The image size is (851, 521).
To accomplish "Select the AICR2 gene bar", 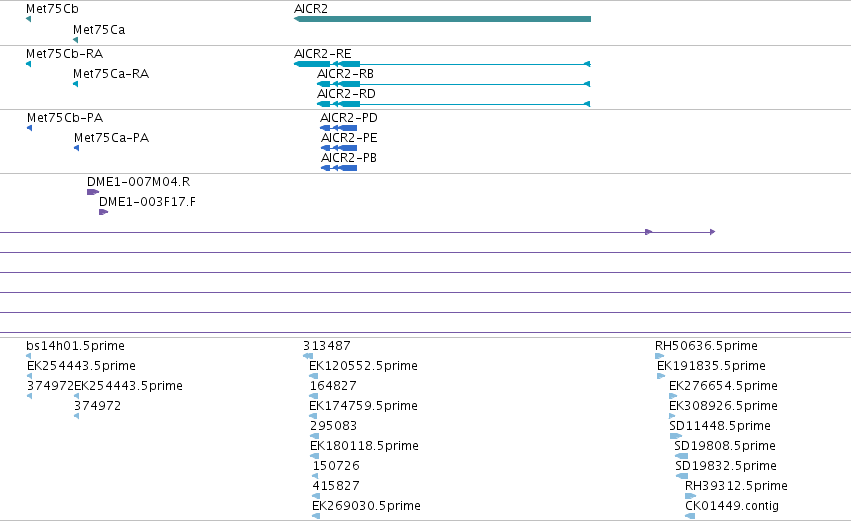I will click(442, 19).
